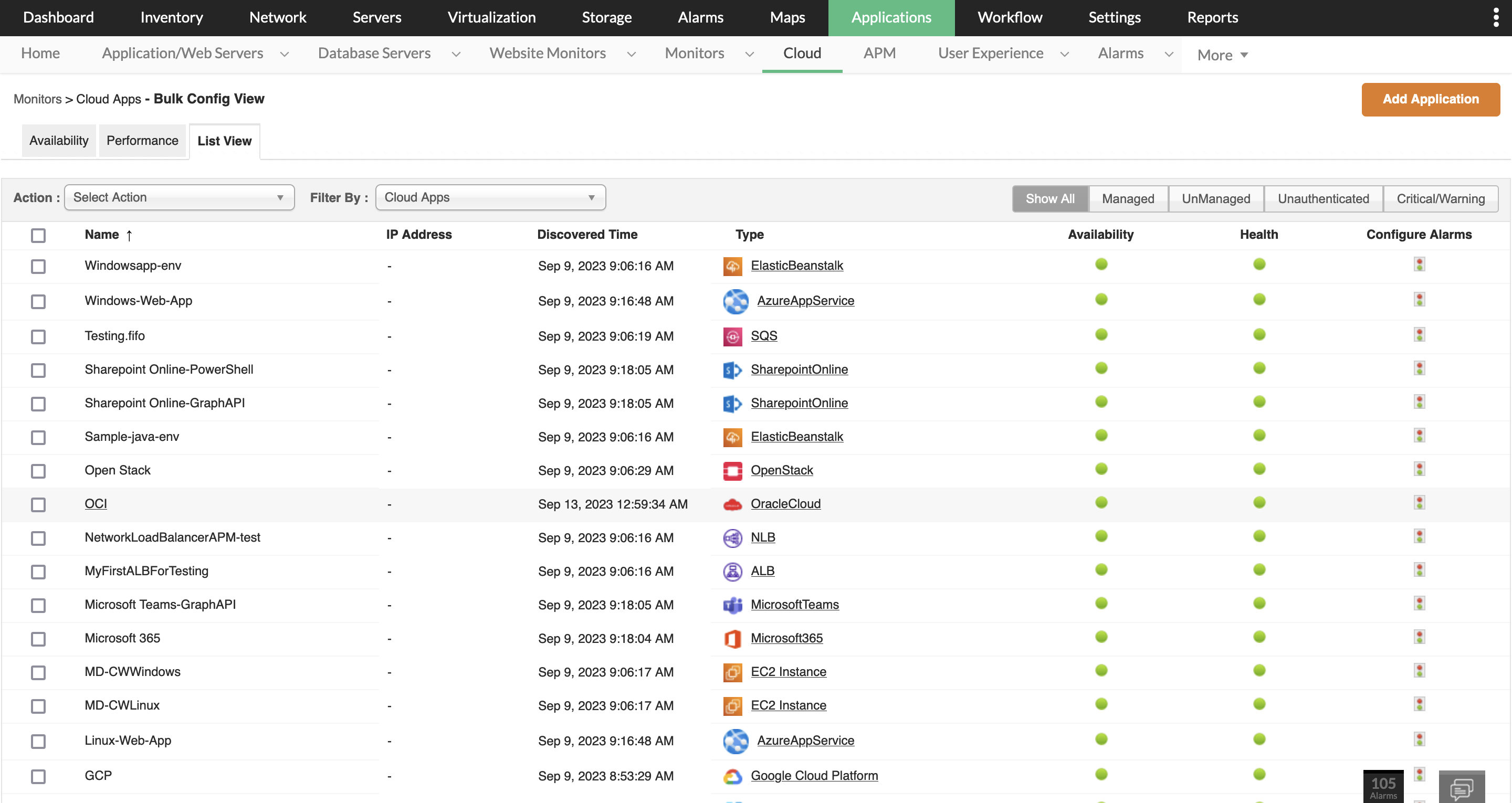The height and width of the screenshot is (803, 1512).
Task: Open the Workflow top menu
Action: pos(1009,18)
